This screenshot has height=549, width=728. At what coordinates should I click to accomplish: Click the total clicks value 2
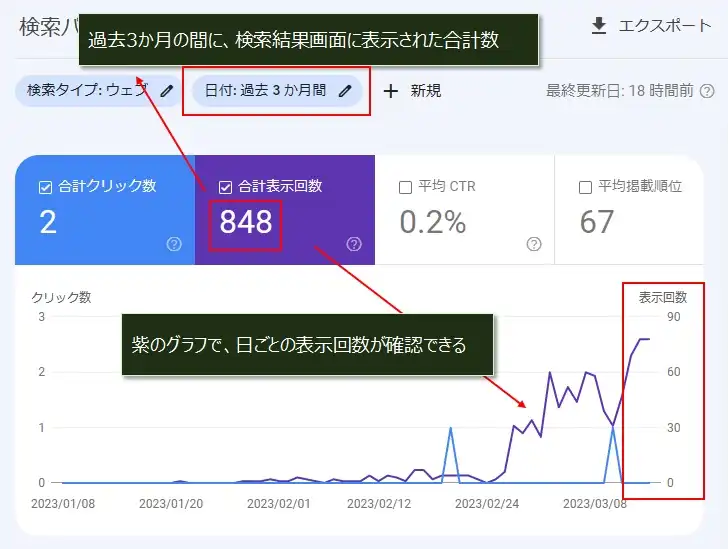48,222
